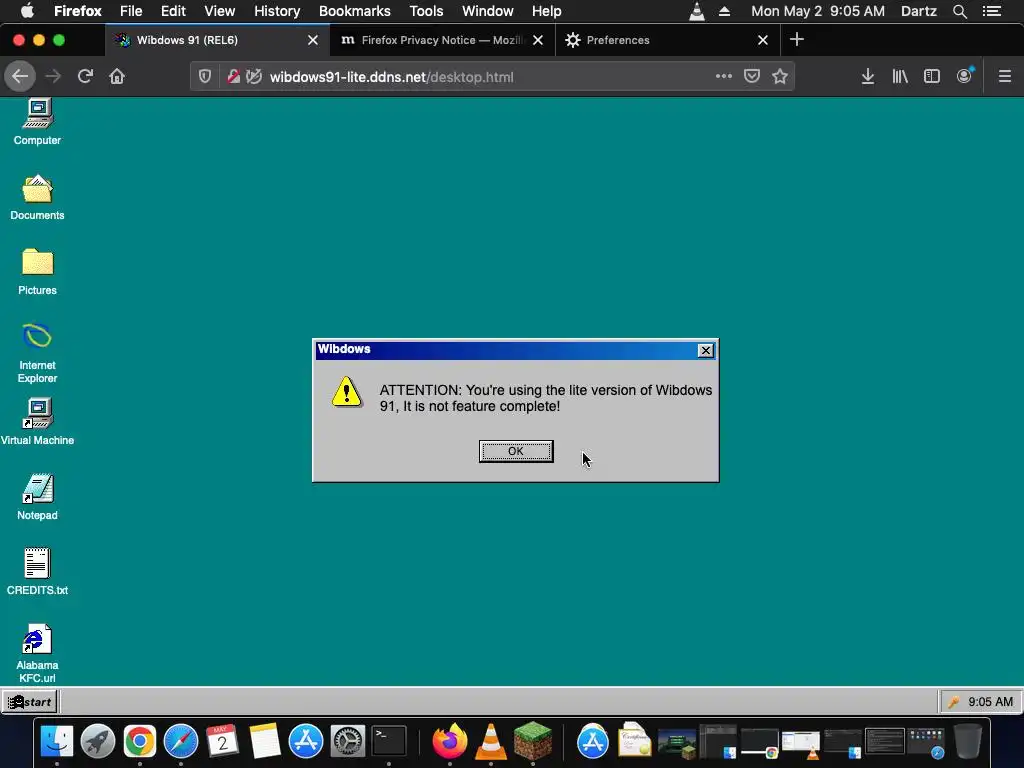Open the Pictures folder icon
The image size is (1024, 768).
37,272
